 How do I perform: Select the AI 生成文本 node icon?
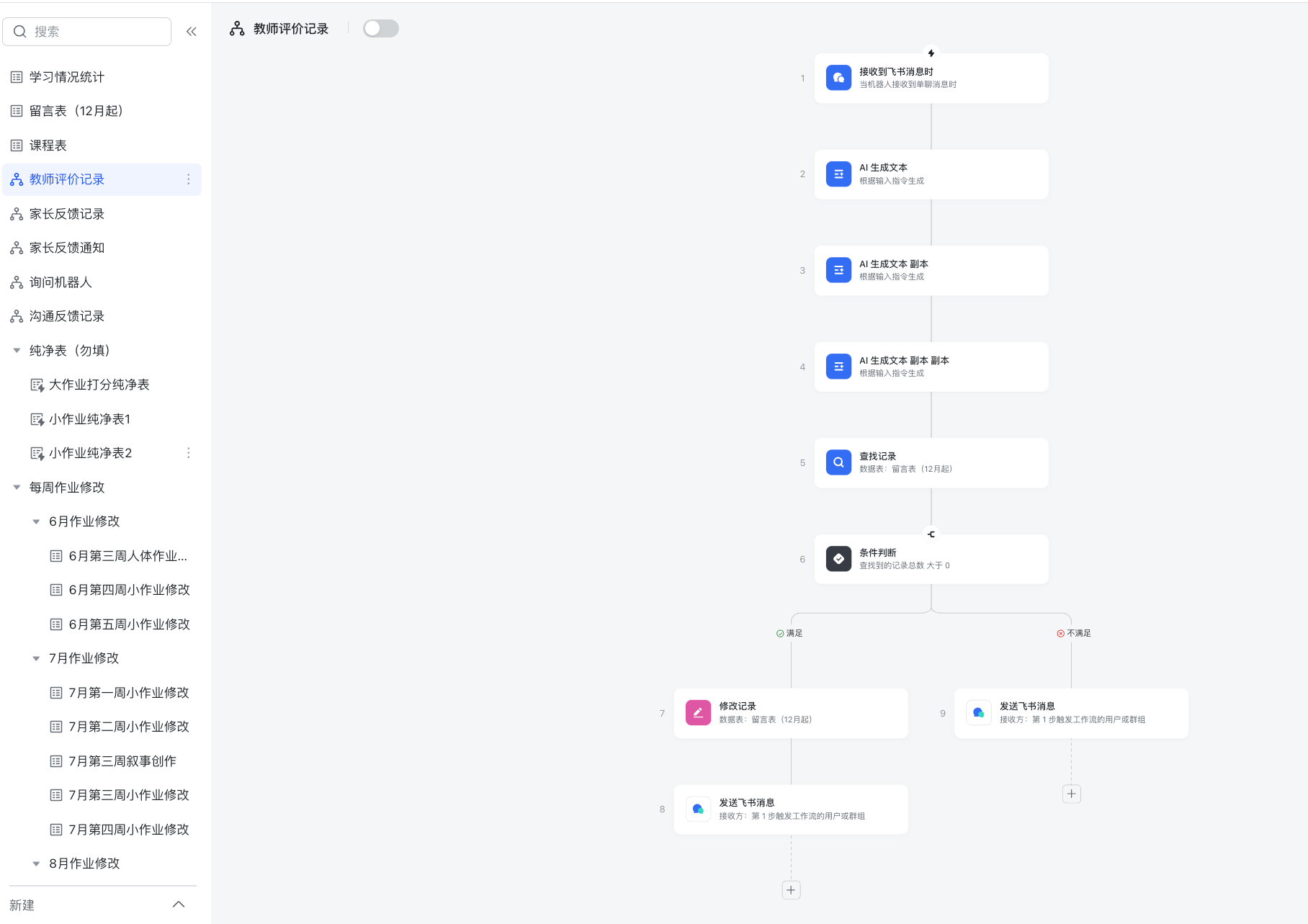tap(838, 174)
